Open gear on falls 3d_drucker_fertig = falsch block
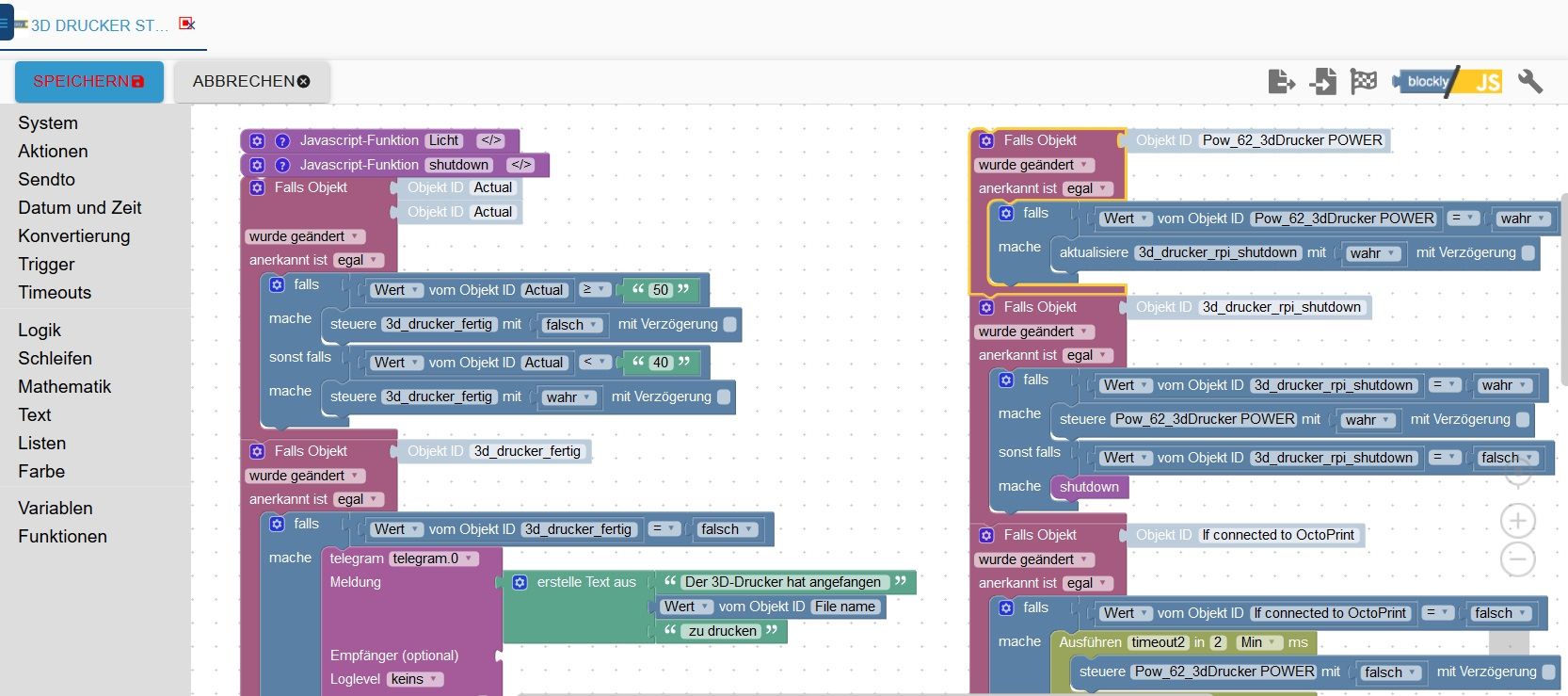 pyautogui.click(x=277, y=524)
